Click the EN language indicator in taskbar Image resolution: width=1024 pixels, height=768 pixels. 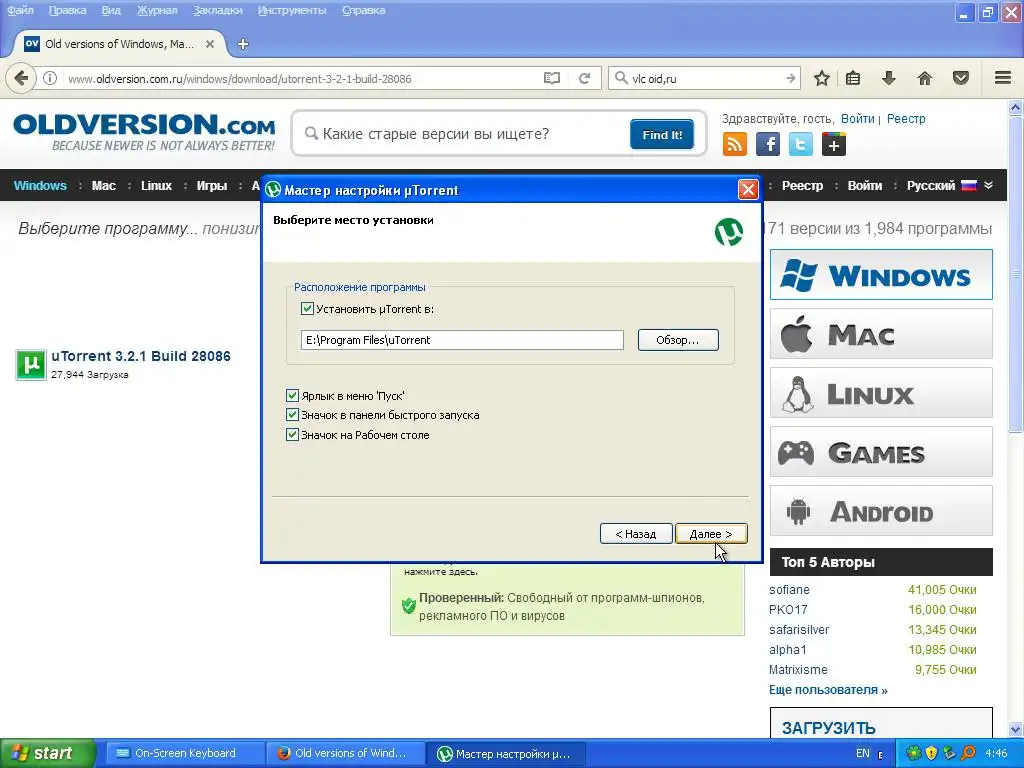pos(863,753)
